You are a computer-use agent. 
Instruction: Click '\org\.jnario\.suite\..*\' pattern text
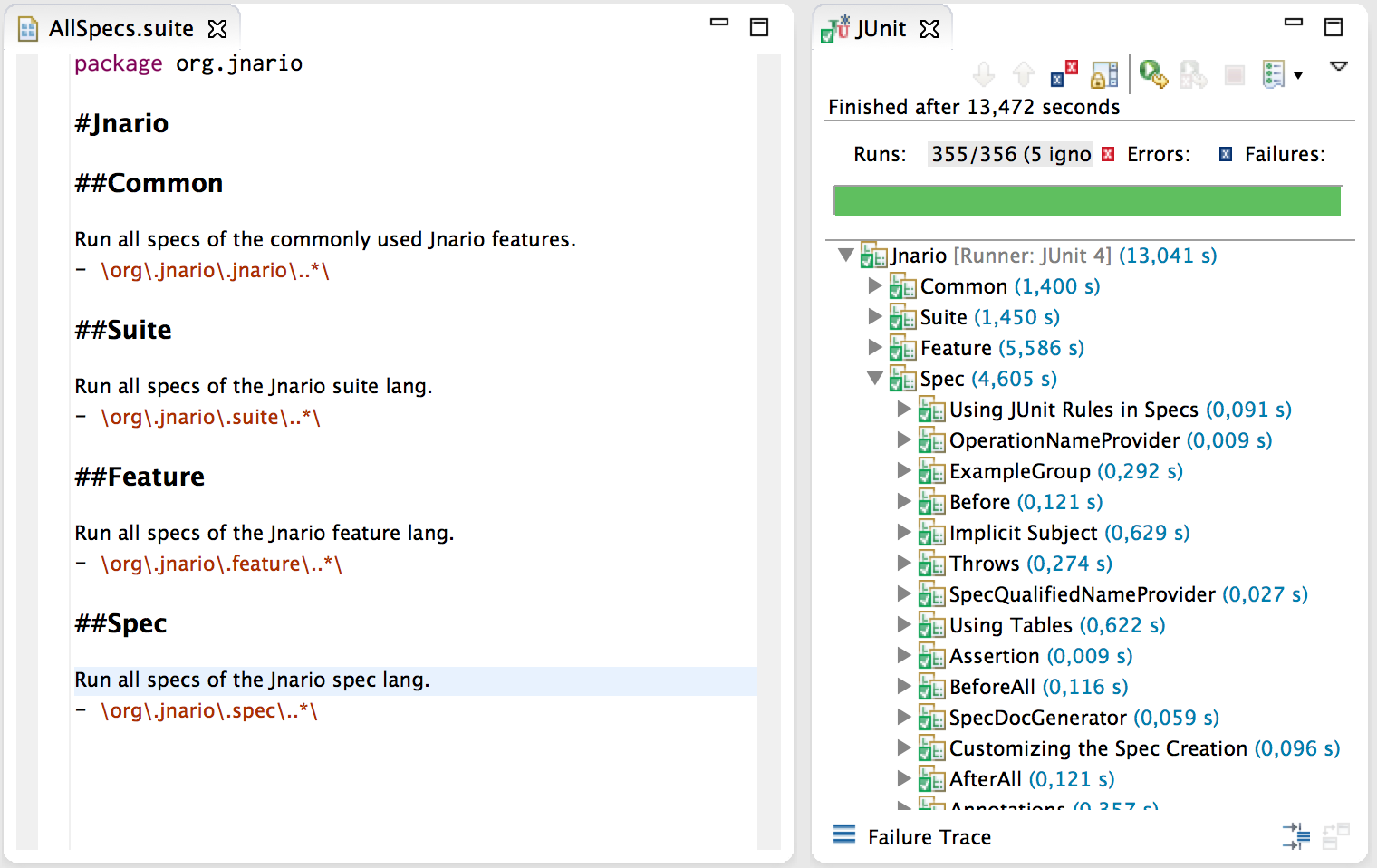coord(210,417)
